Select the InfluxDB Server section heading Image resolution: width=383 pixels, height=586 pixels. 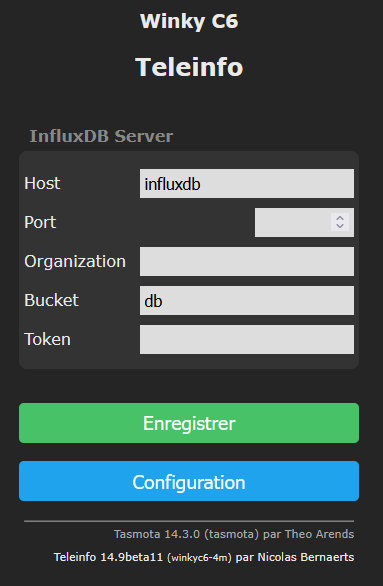click(x=101, y=136)
